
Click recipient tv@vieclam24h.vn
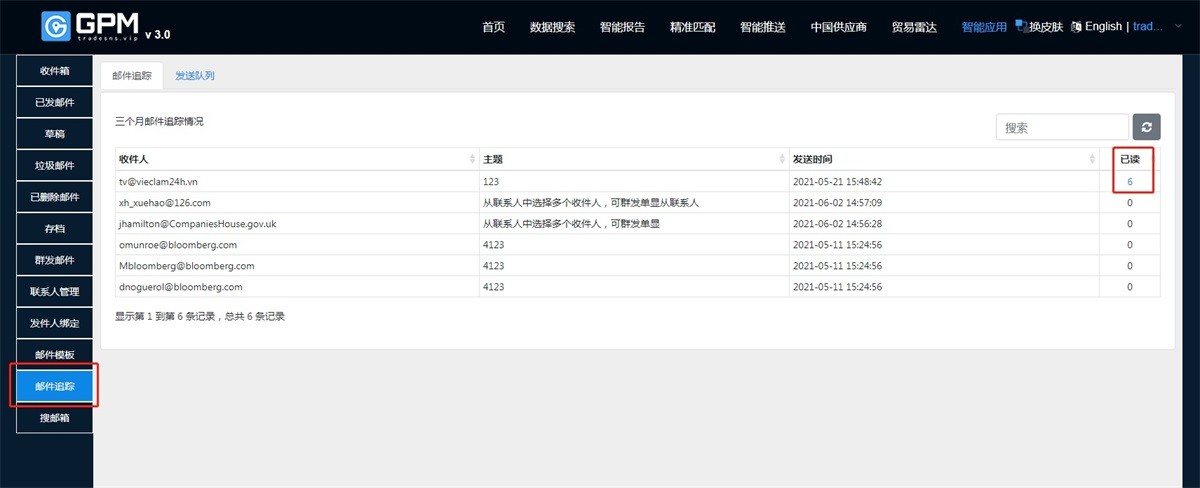pos(158,181)
